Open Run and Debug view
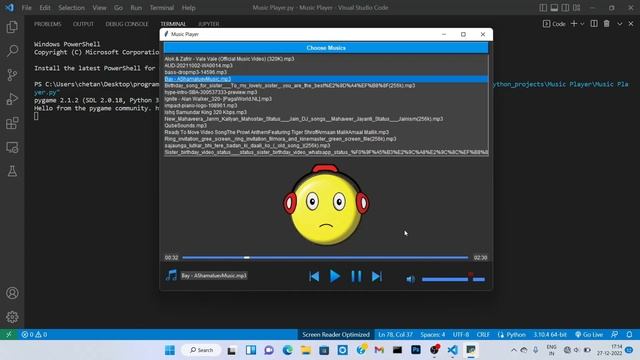Screen dimensions: 640x360 click(x=12, y=99)
